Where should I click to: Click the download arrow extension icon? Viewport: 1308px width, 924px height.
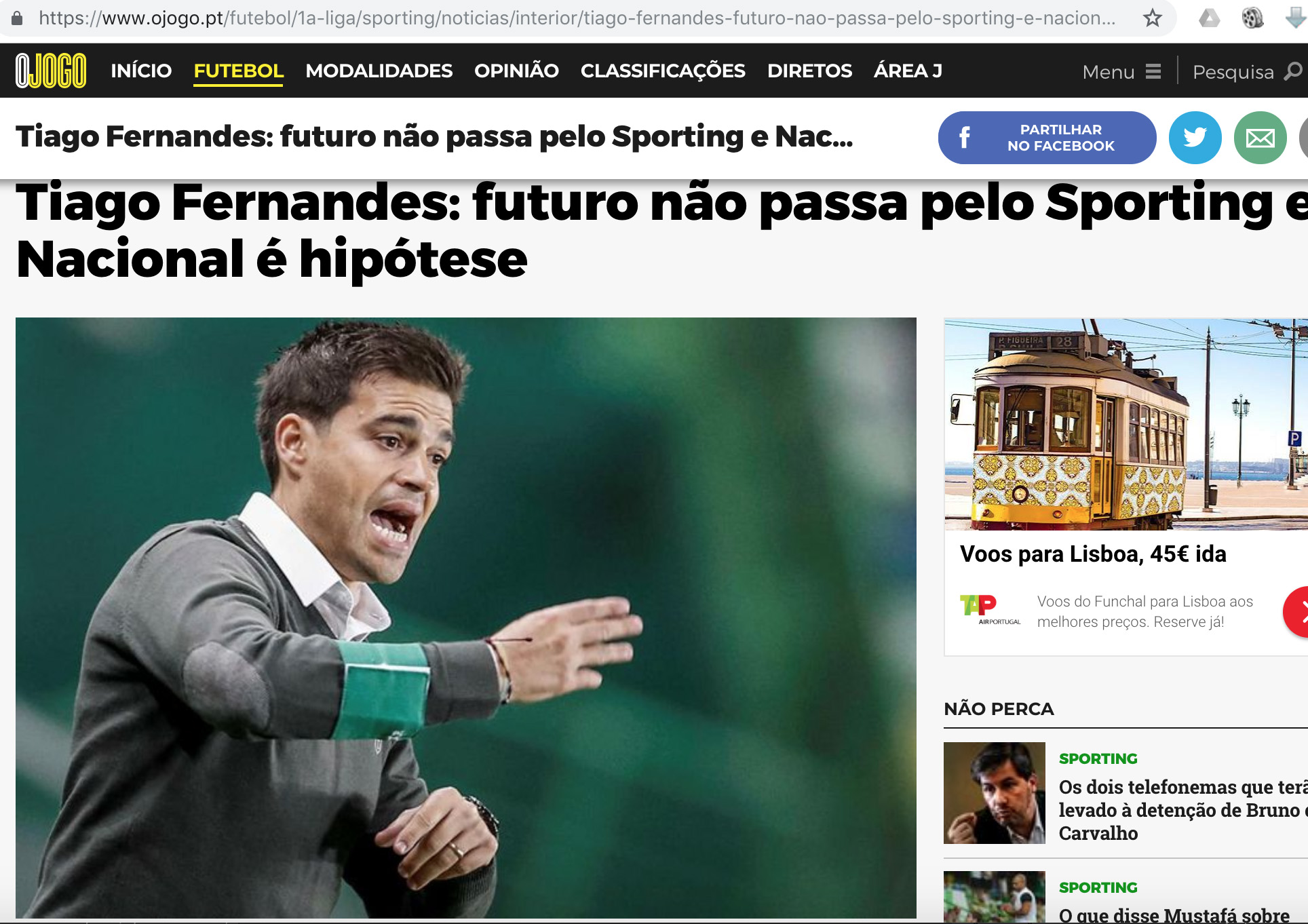pyautogui.click(x=1295, y=18)
